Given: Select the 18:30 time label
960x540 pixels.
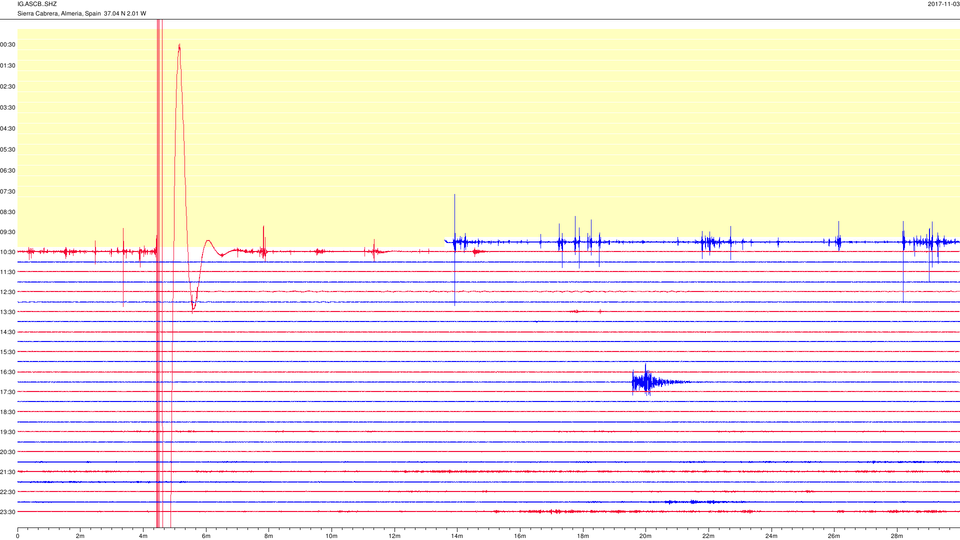Looking at the screenshot, I should point(8,412).
